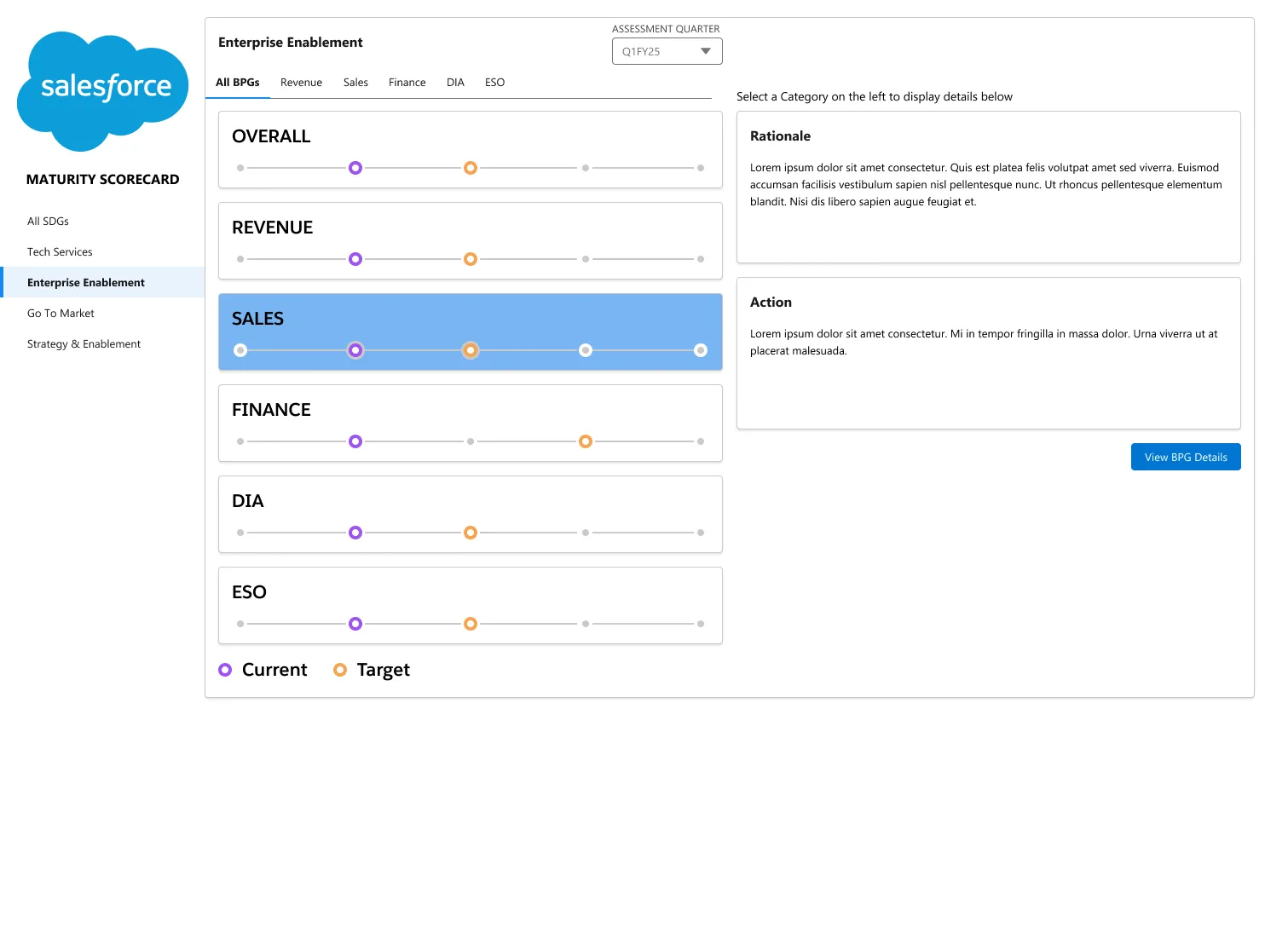
Task: Click the purple Current marker on OVERALL slider
Action: coord(355,168)
